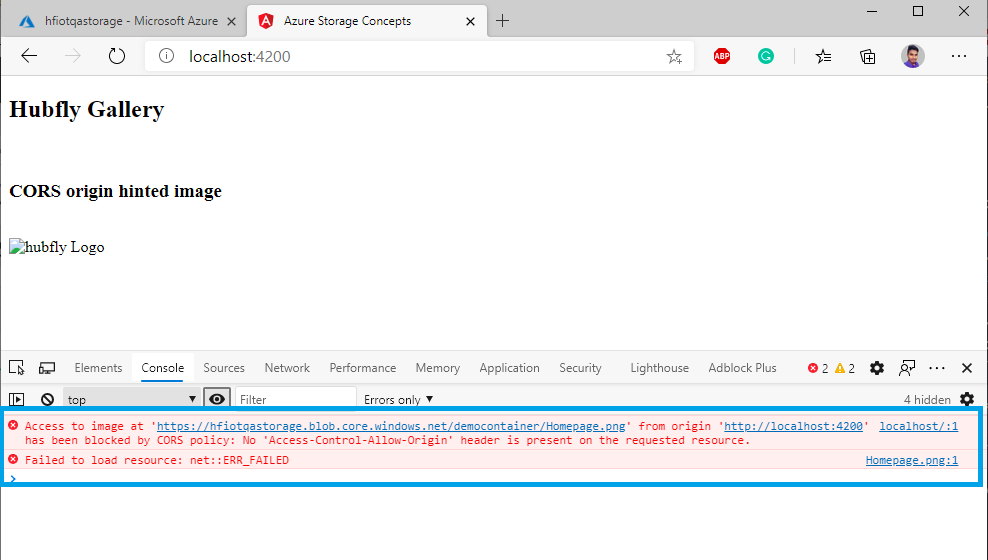This screenshot has width=988, height=560.
Task: Open the Adblock Plus DevTools panel
Action: click(x=742, y=368)
